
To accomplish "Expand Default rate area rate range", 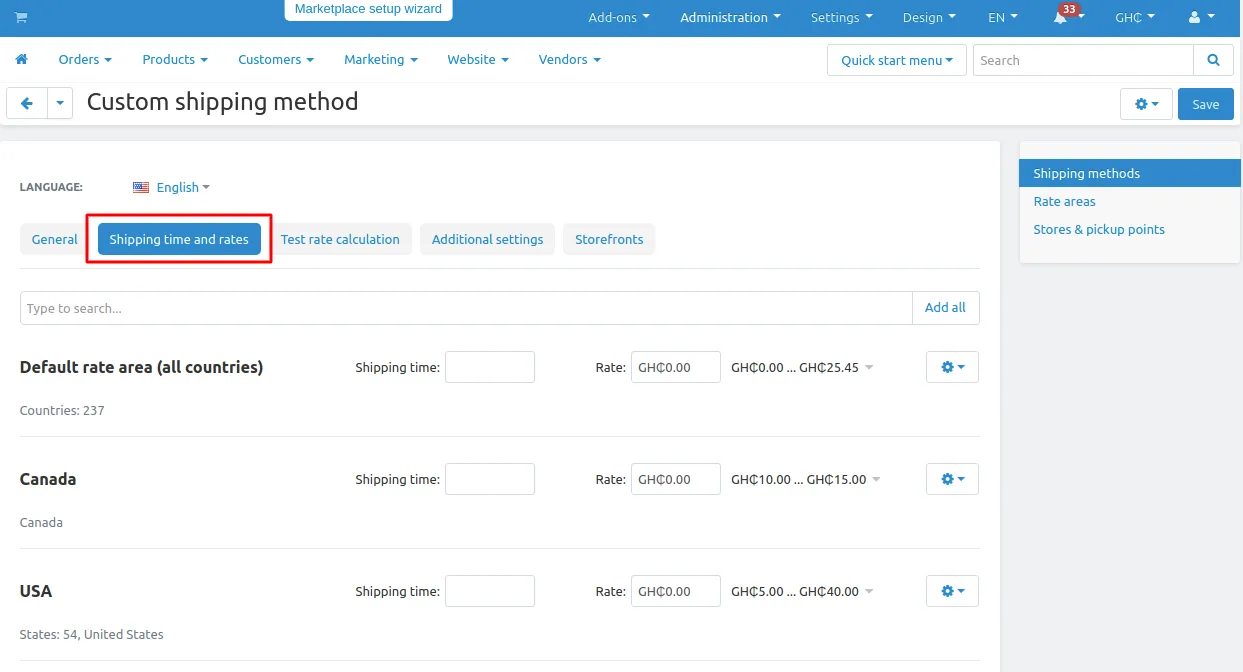I will click(802, 367).
